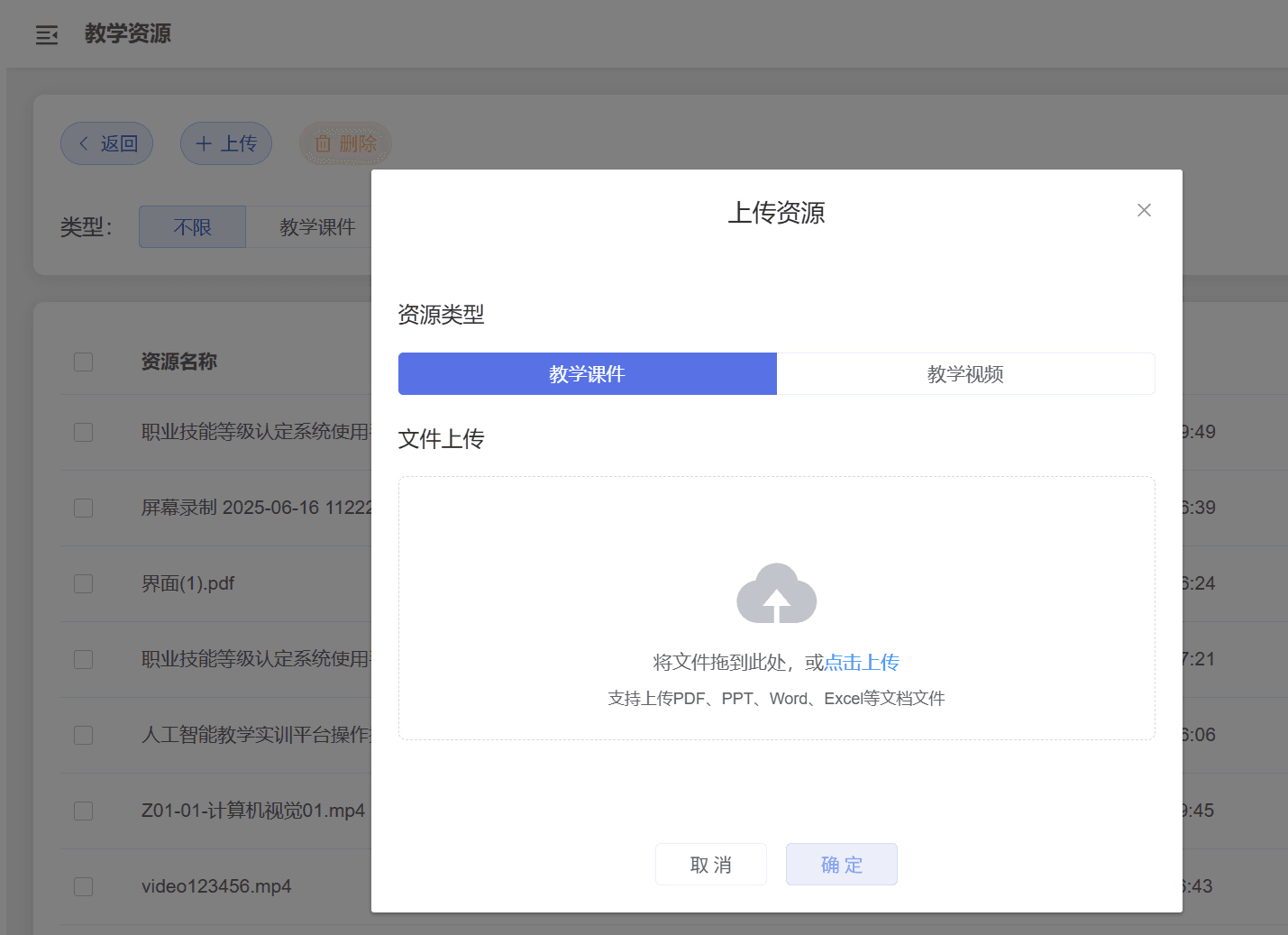This screenshot has width=1288, height=935.
Task: Check the box for 界面(1).pdf
Action: coord(84,583)
